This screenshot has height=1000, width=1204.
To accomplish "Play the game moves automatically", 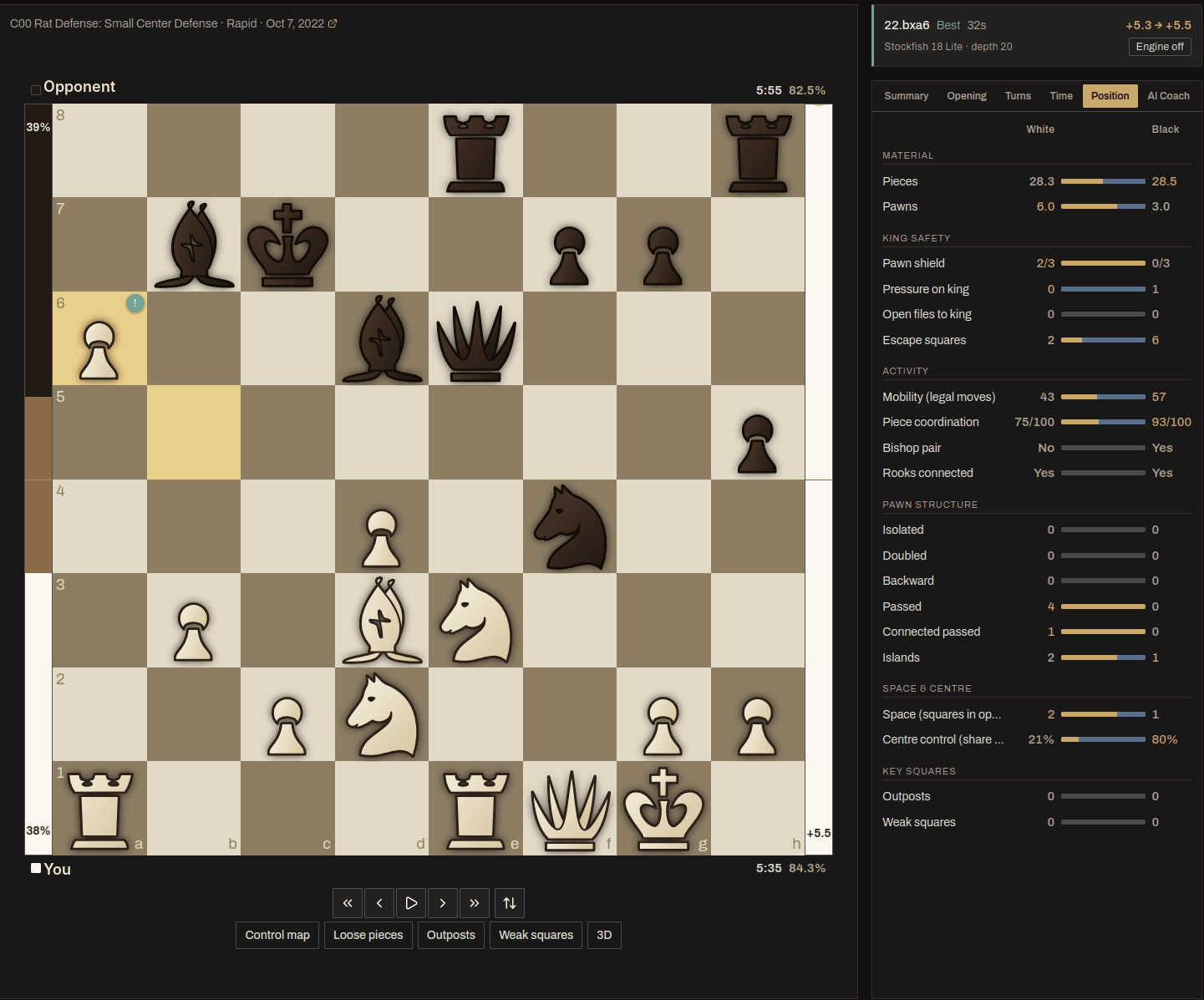I will pos(411,903).
